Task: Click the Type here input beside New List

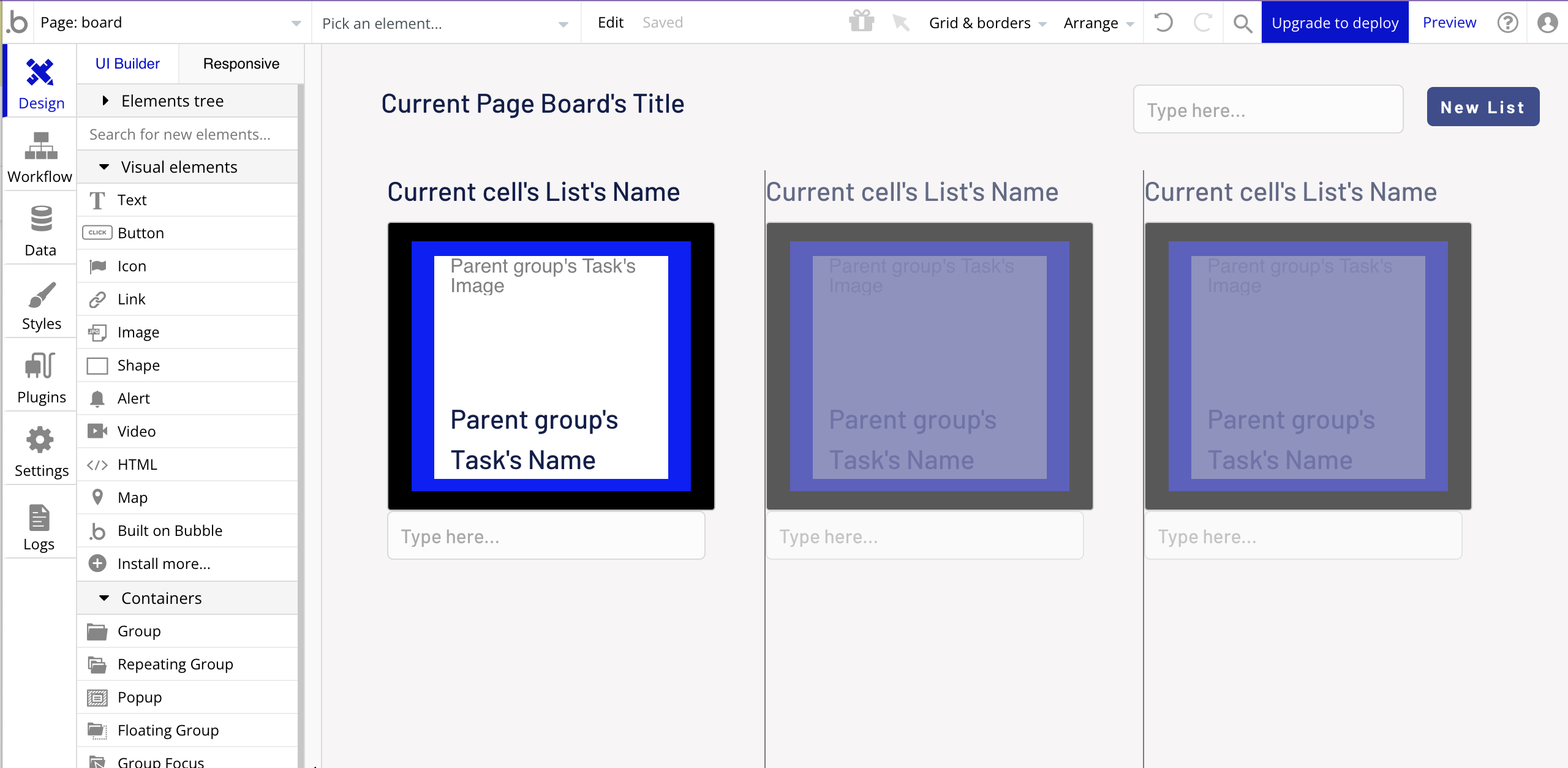Action: (1268, 110)
